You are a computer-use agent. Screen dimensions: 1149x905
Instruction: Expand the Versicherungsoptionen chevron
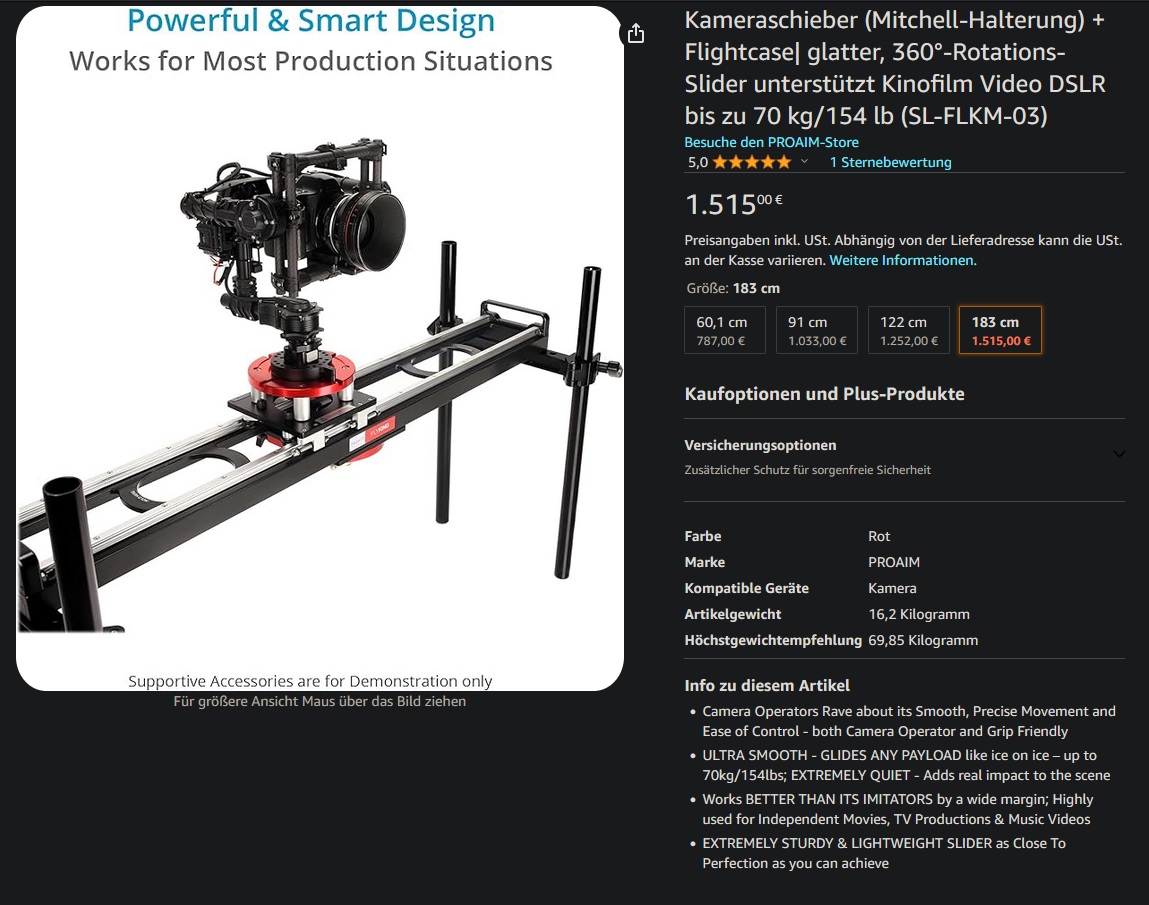pos(1119,454)
